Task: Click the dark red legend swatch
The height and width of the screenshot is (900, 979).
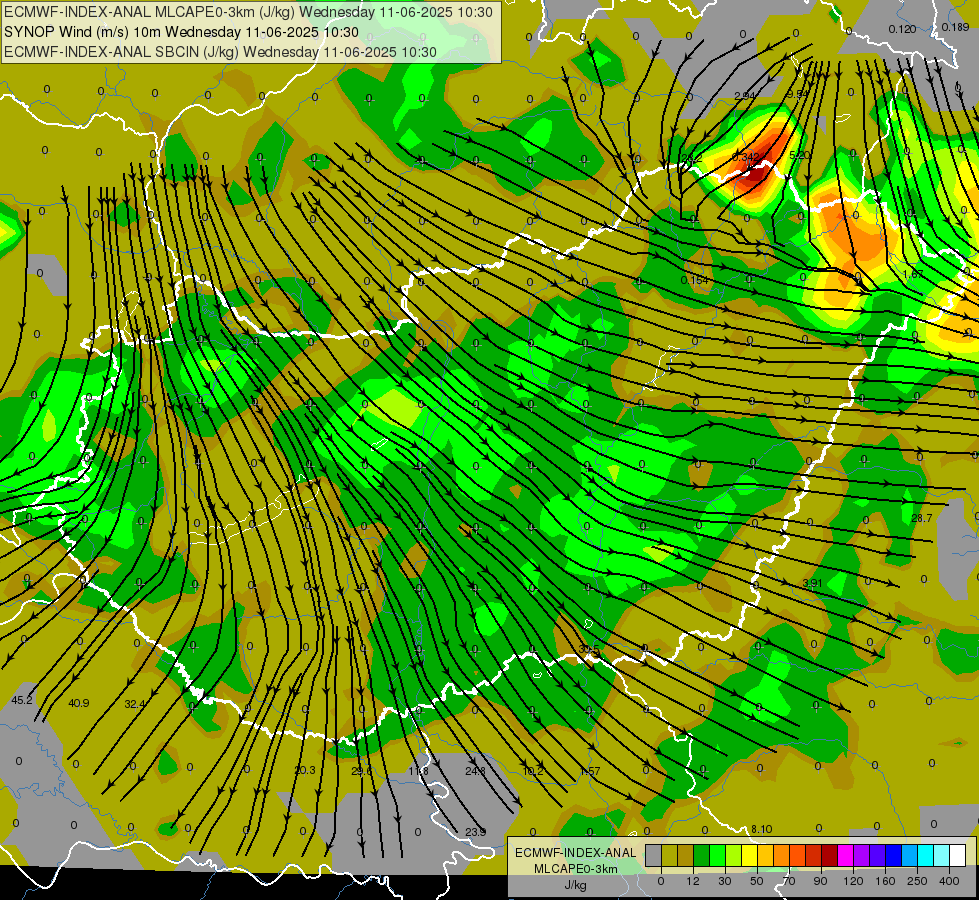Action: click(x=830, y=855)
